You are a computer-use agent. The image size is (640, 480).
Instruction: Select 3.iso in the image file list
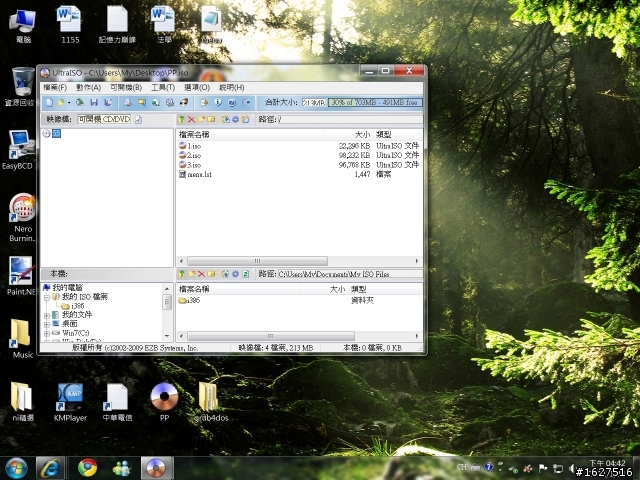point(190,165)
